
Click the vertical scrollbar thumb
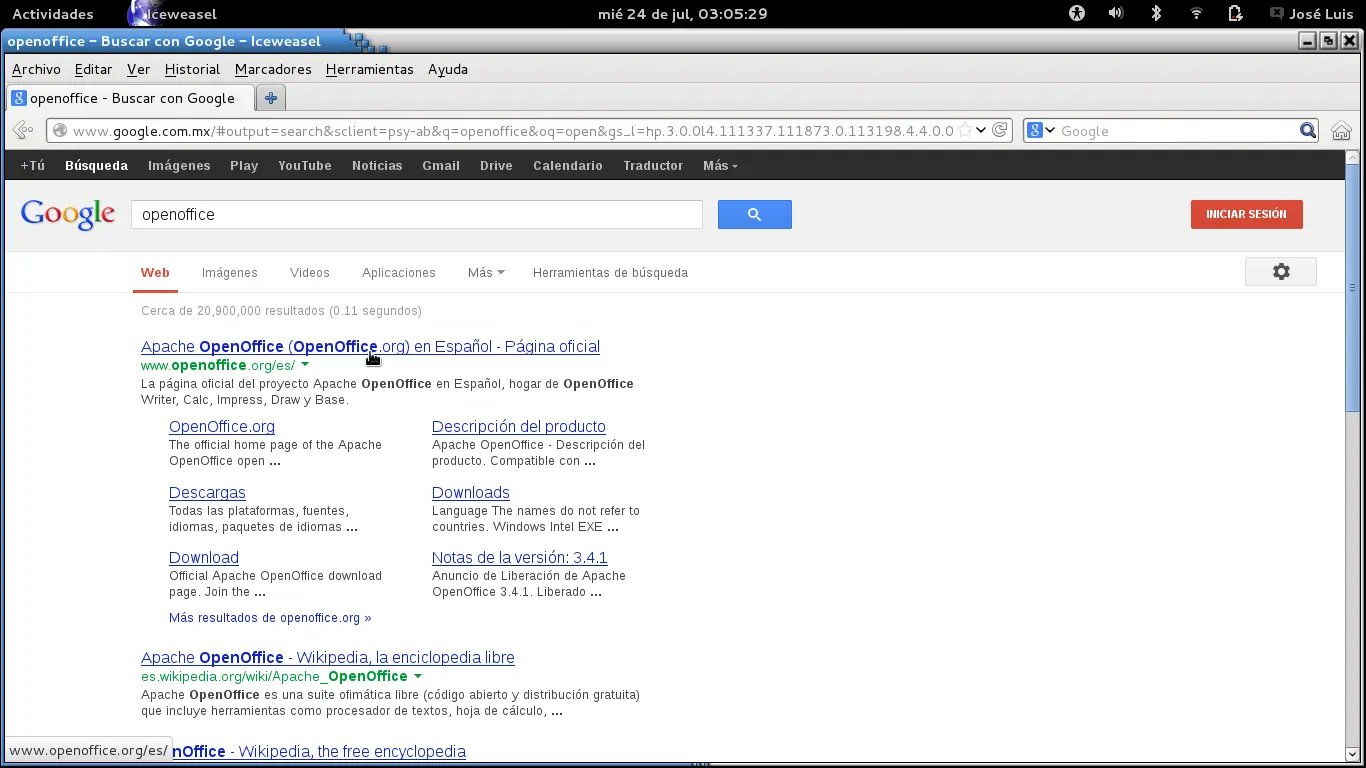[1352, 286]
